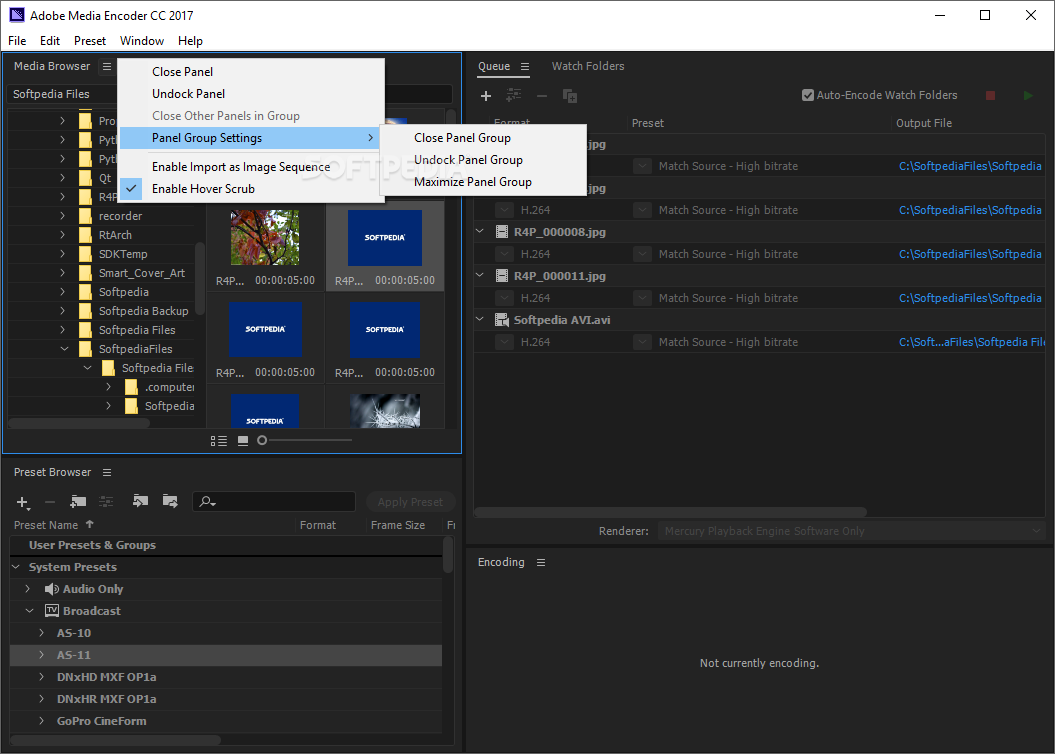The width and height of the screenshot is (1055, 754).
Task: Open preset dropdown under R4P_000011.jpg
Action: pos(643,298)
